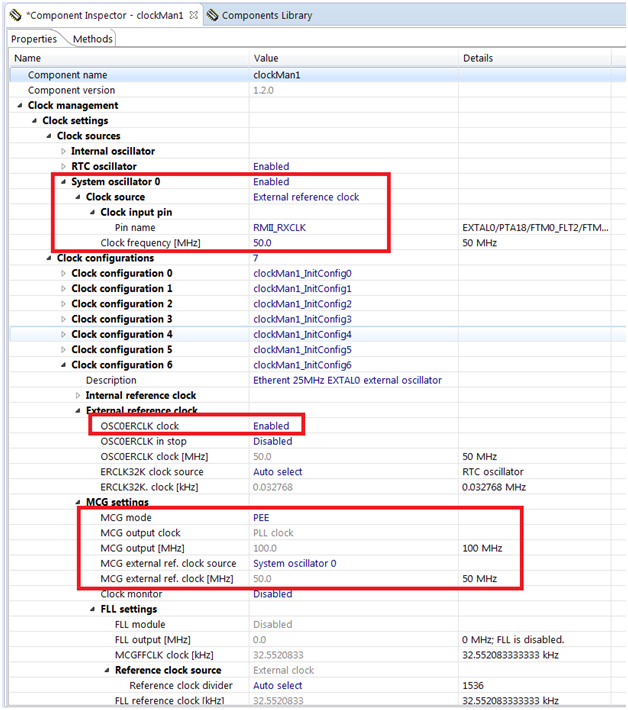Viewport: 628px width, 710px height.
Task: Click the Component Inspector tab icon
Action: click(x=15, y=15)
